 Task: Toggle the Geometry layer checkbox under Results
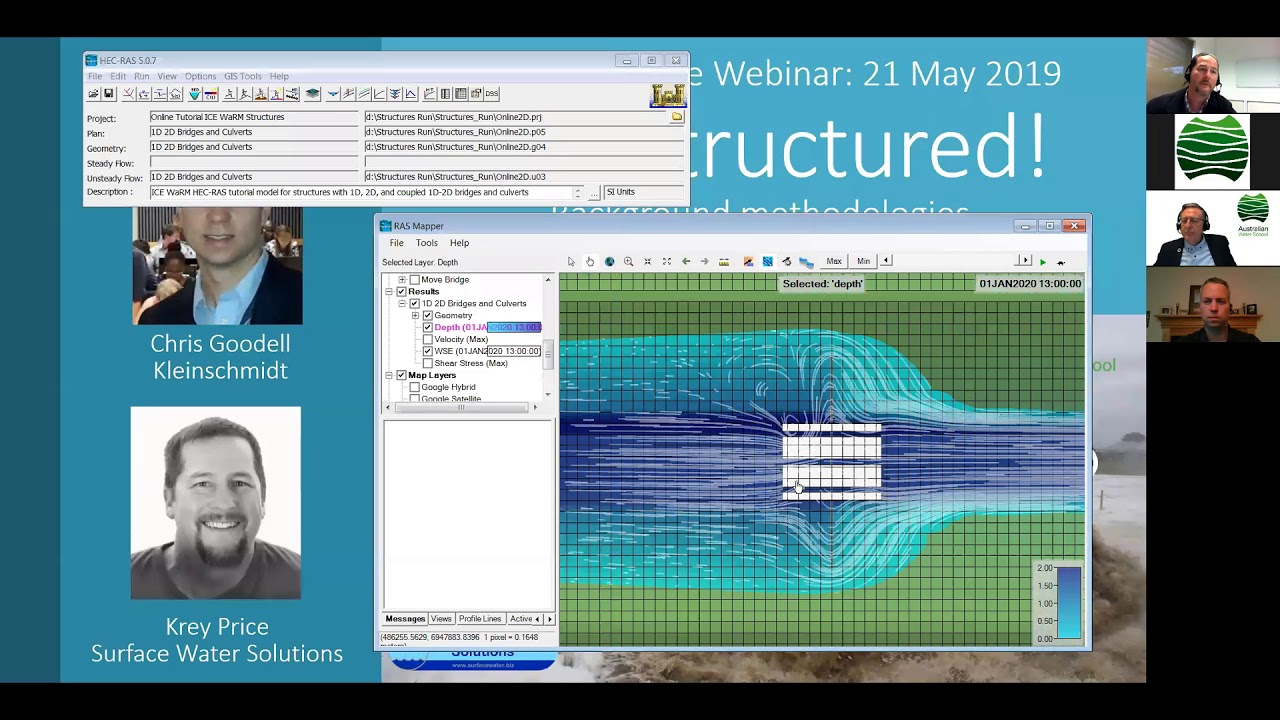(428, 316)
